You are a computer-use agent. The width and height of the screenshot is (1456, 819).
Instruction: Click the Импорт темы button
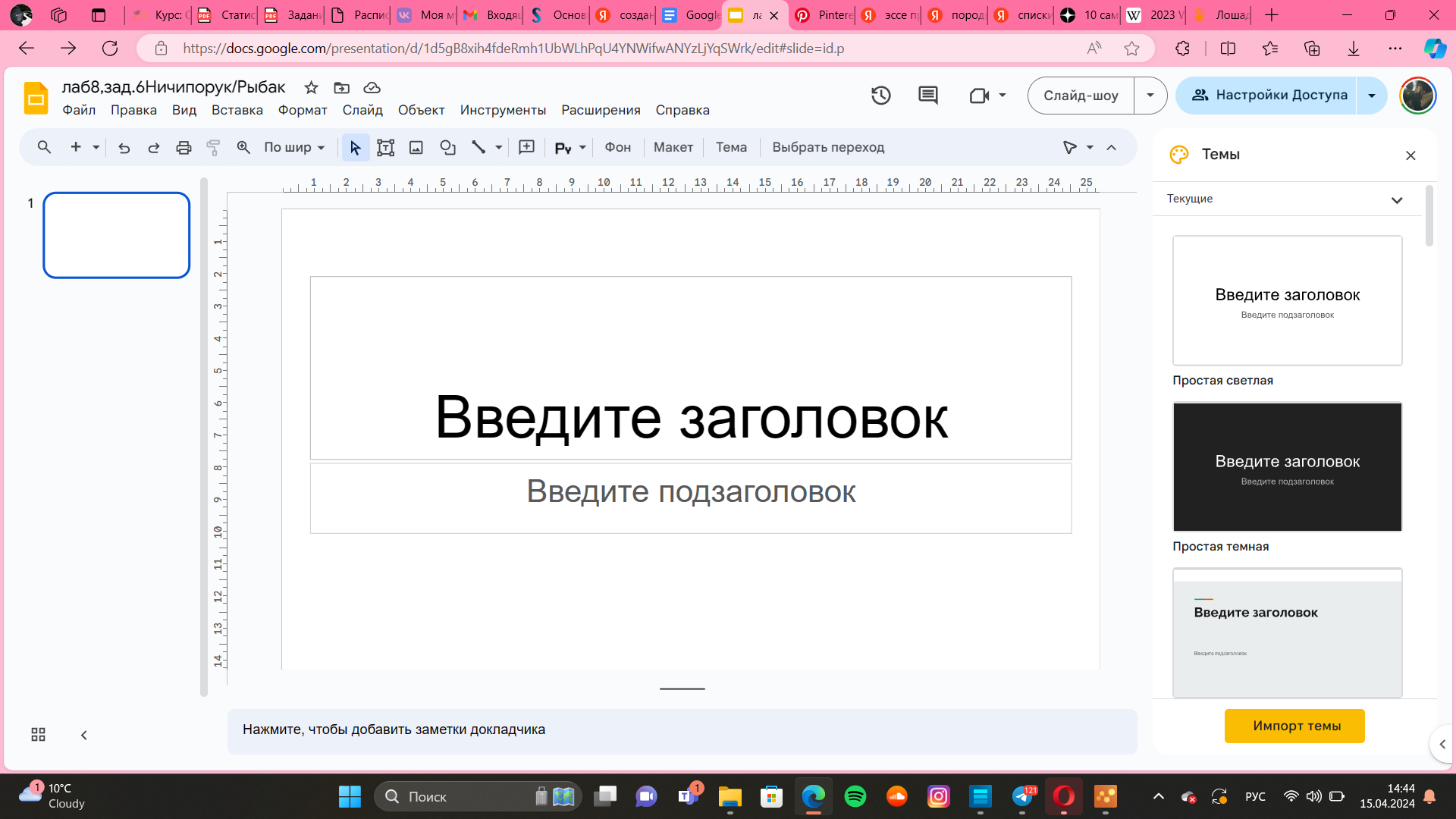click(1294, 726)
